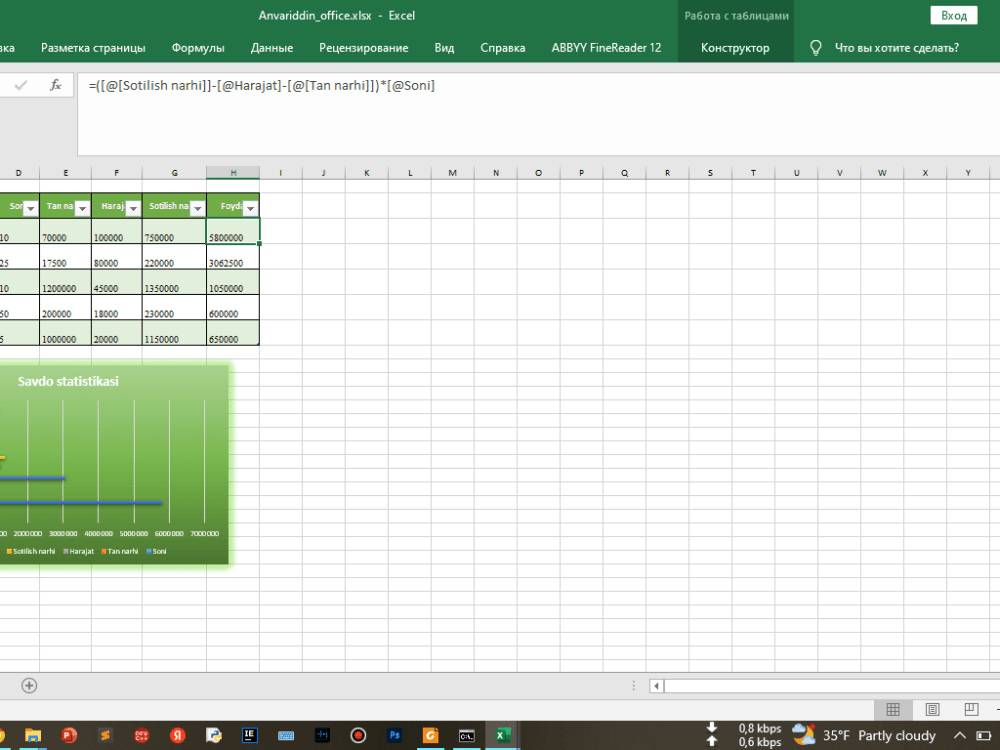
Task: Open the Sotilish narhi column filter dropdown
Action: pos(198,208)
